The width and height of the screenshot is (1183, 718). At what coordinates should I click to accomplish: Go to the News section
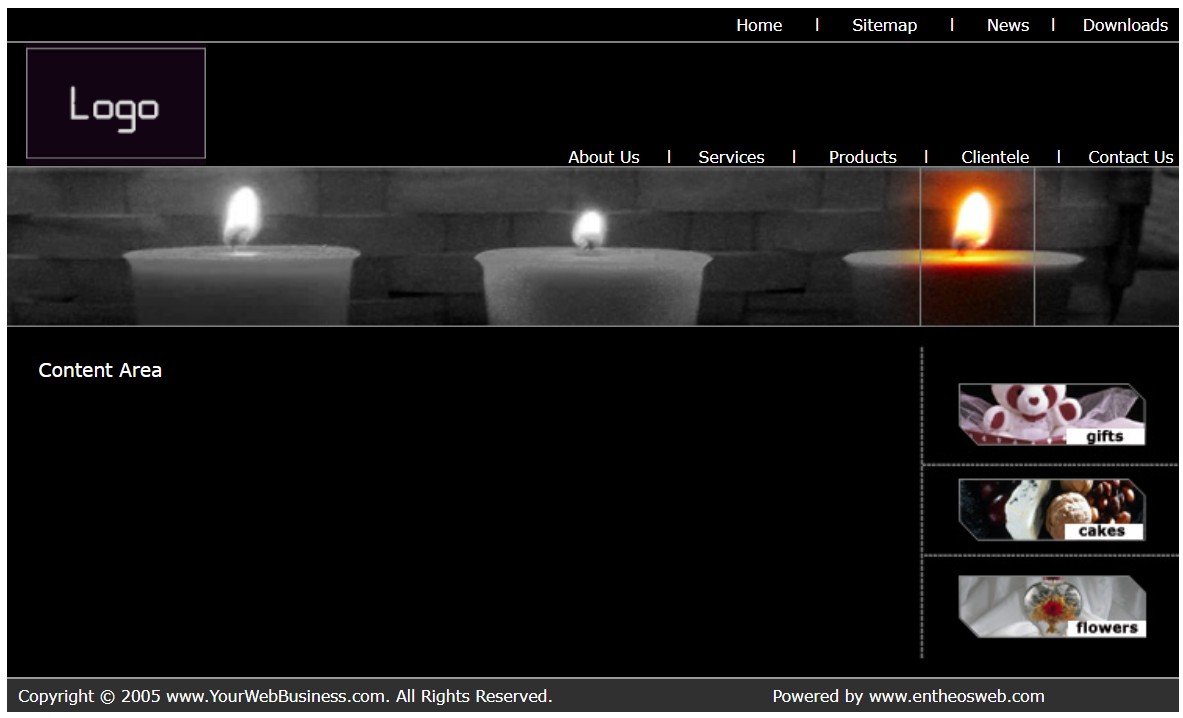point(1008,25)
